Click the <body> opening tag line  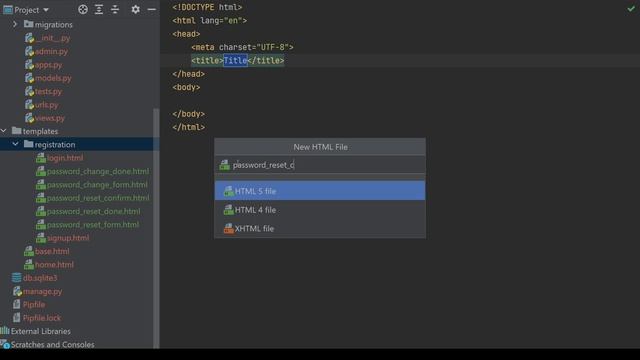pyautogui.click(x=186, y=87)
